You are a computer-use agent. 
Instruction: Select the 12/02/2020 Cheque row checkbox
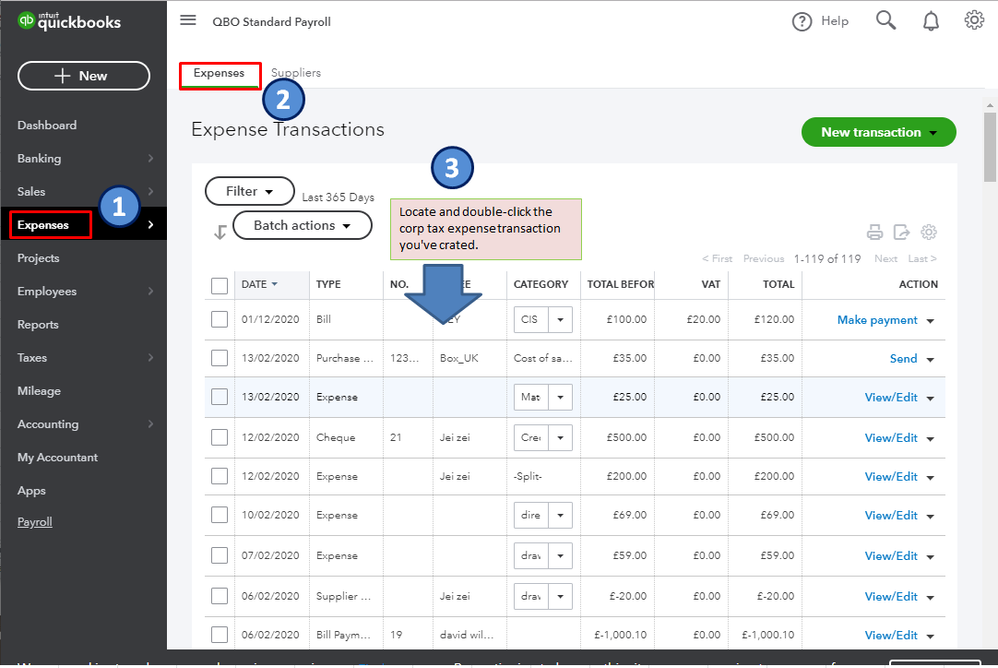[220, 437]
